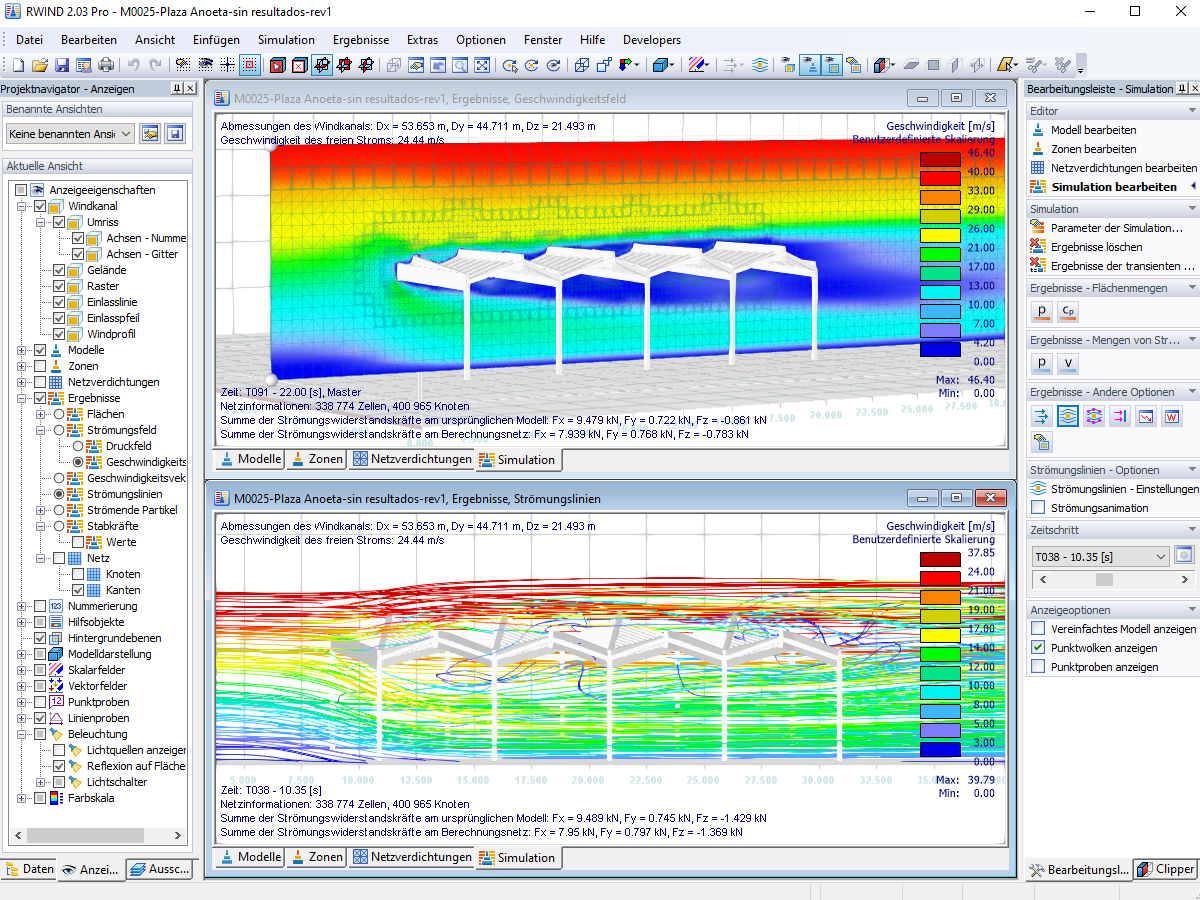
Task: Switch to Clipper tab at bottom right
Action: [x=1165, y=869]
